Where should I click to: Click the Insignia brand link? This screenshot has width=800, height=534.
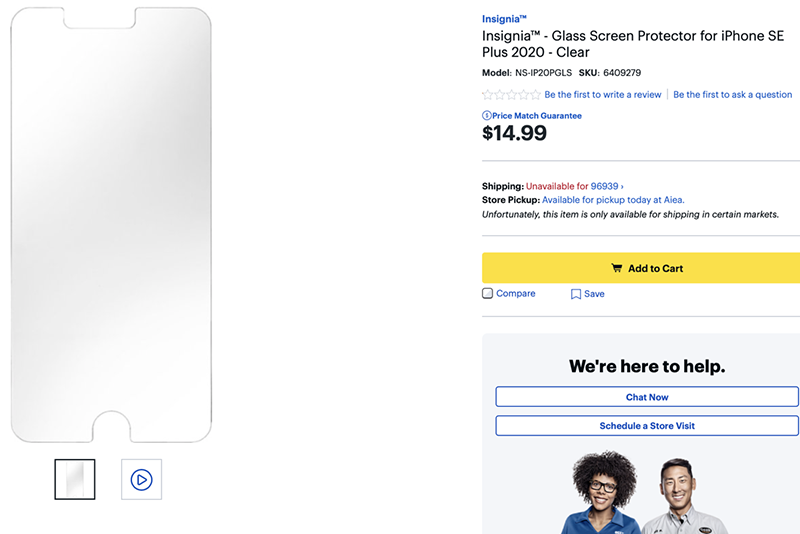(506, 19)
